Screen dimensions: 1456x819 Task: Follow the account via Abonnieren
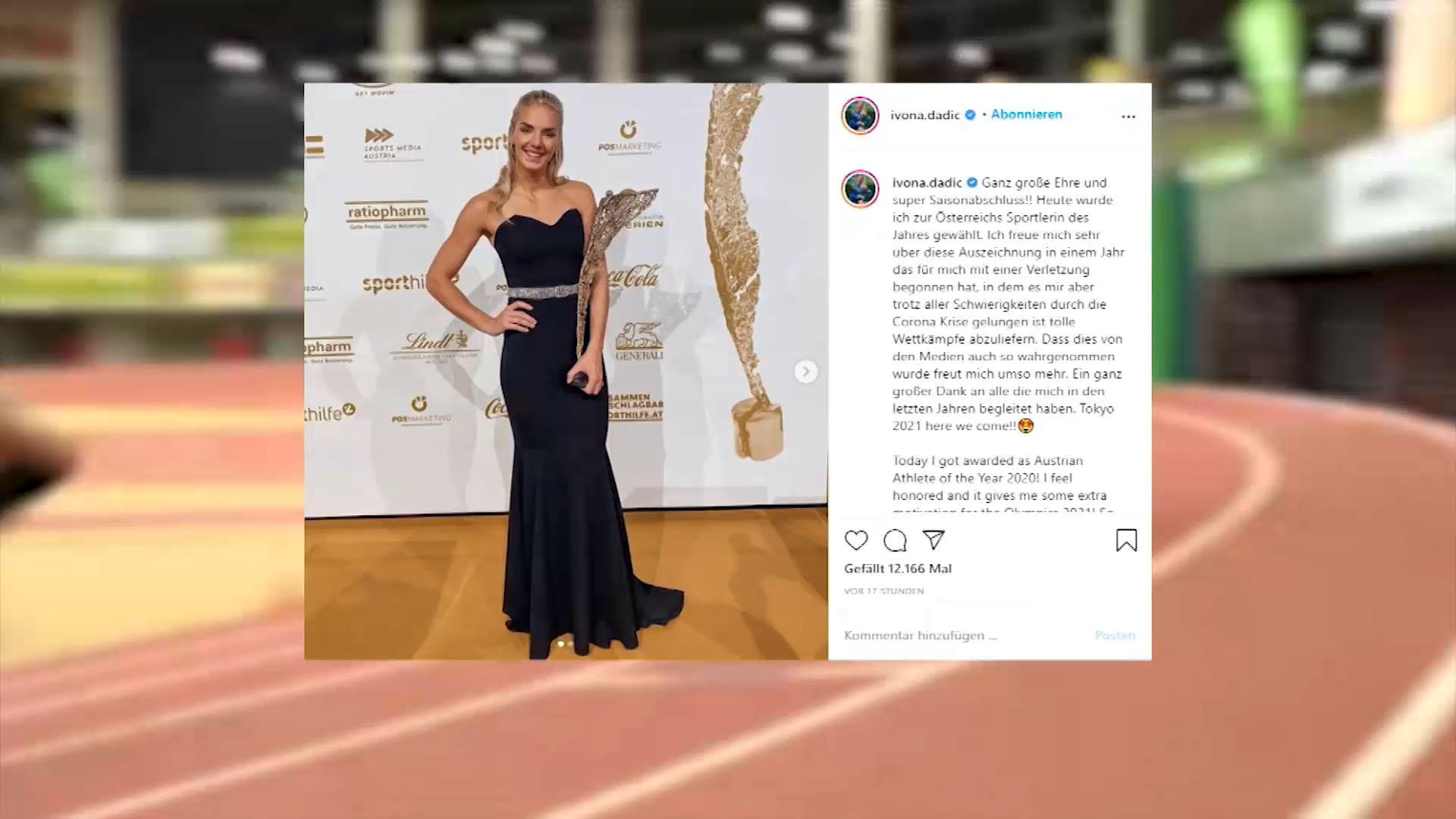[1026, 115]
